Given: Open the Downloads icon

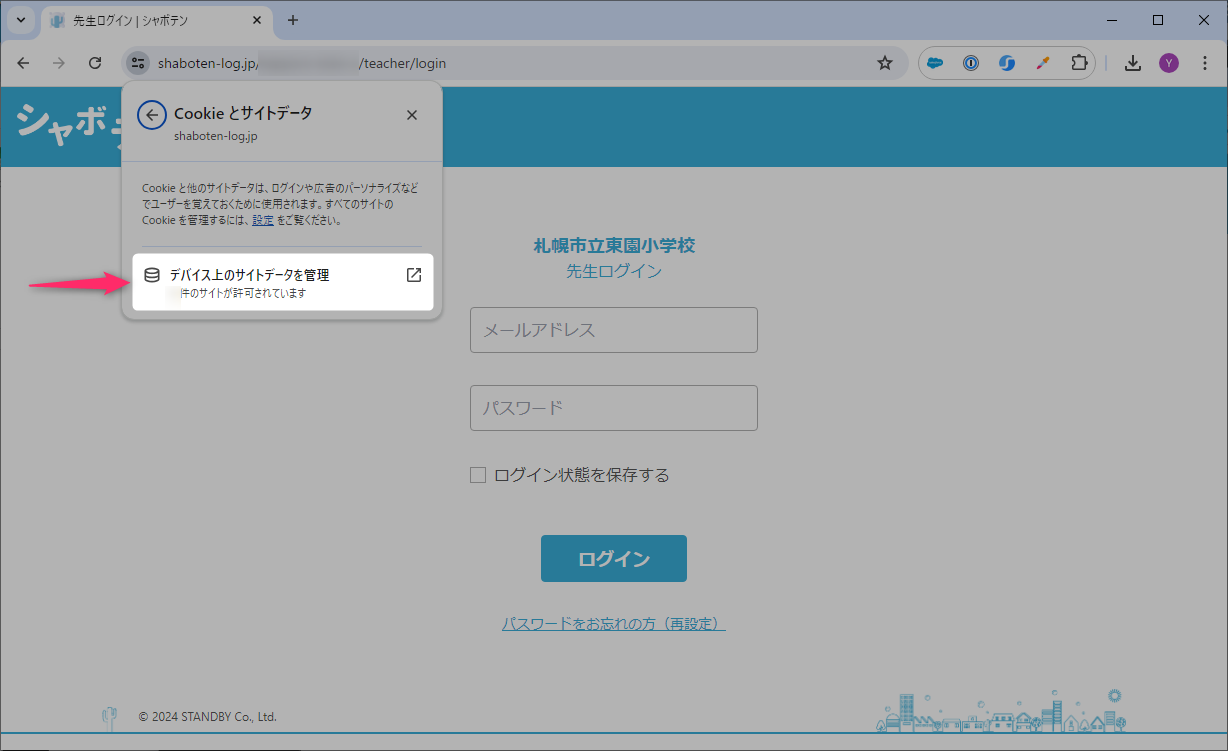Looking at the screenshot, I should (1133, 63).
